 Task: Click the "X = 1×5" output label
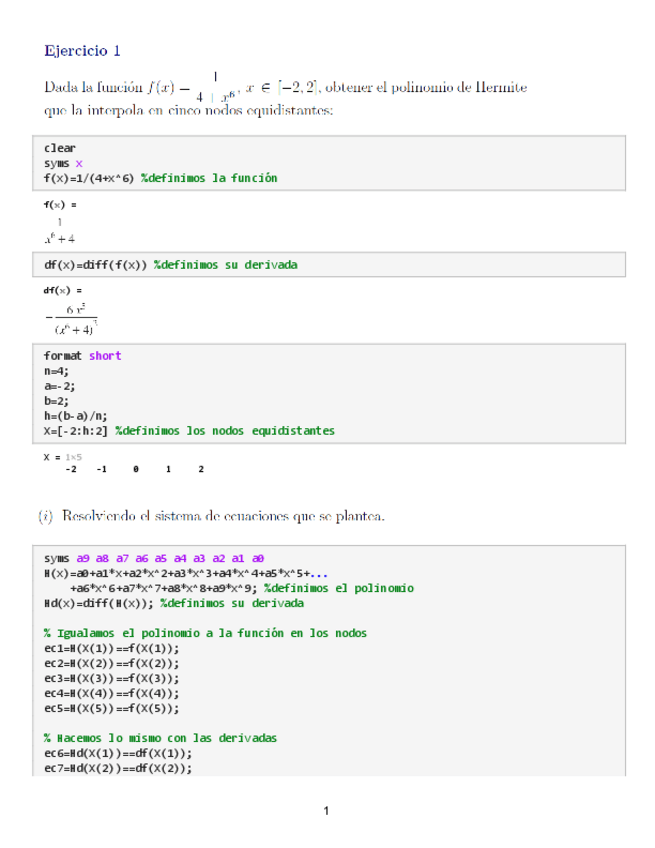pyautogui.click(x=62, y=456)
